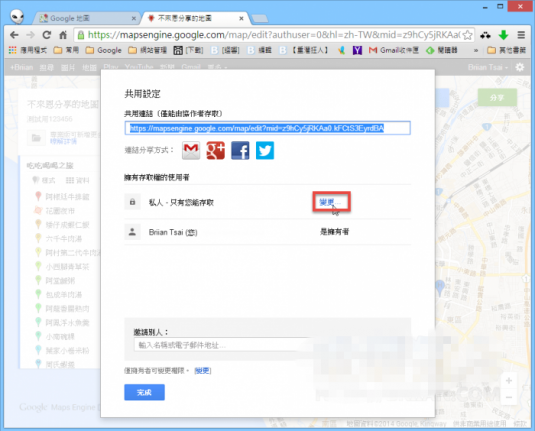535x431 pixels.
Task: Open Google account settings gear
Action: (520, 67)
